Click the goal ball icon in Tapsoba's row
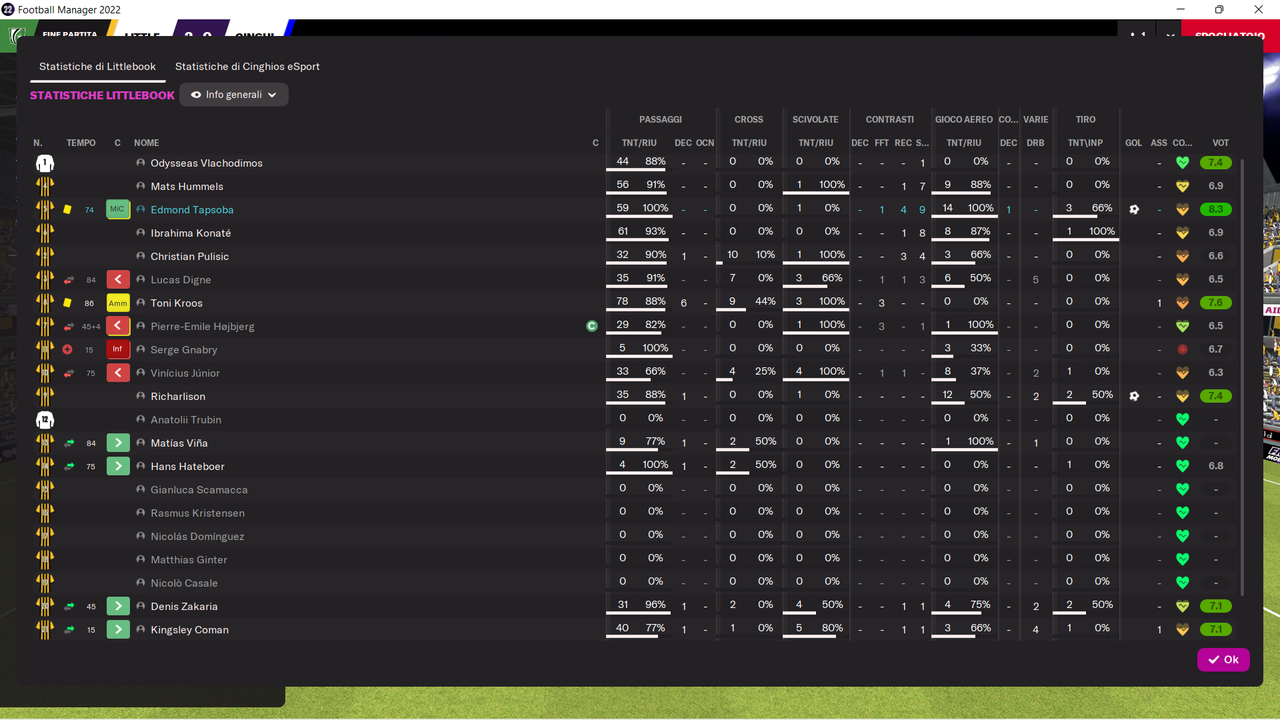The image size is (1280, 720). click(x=1134, y=210)
